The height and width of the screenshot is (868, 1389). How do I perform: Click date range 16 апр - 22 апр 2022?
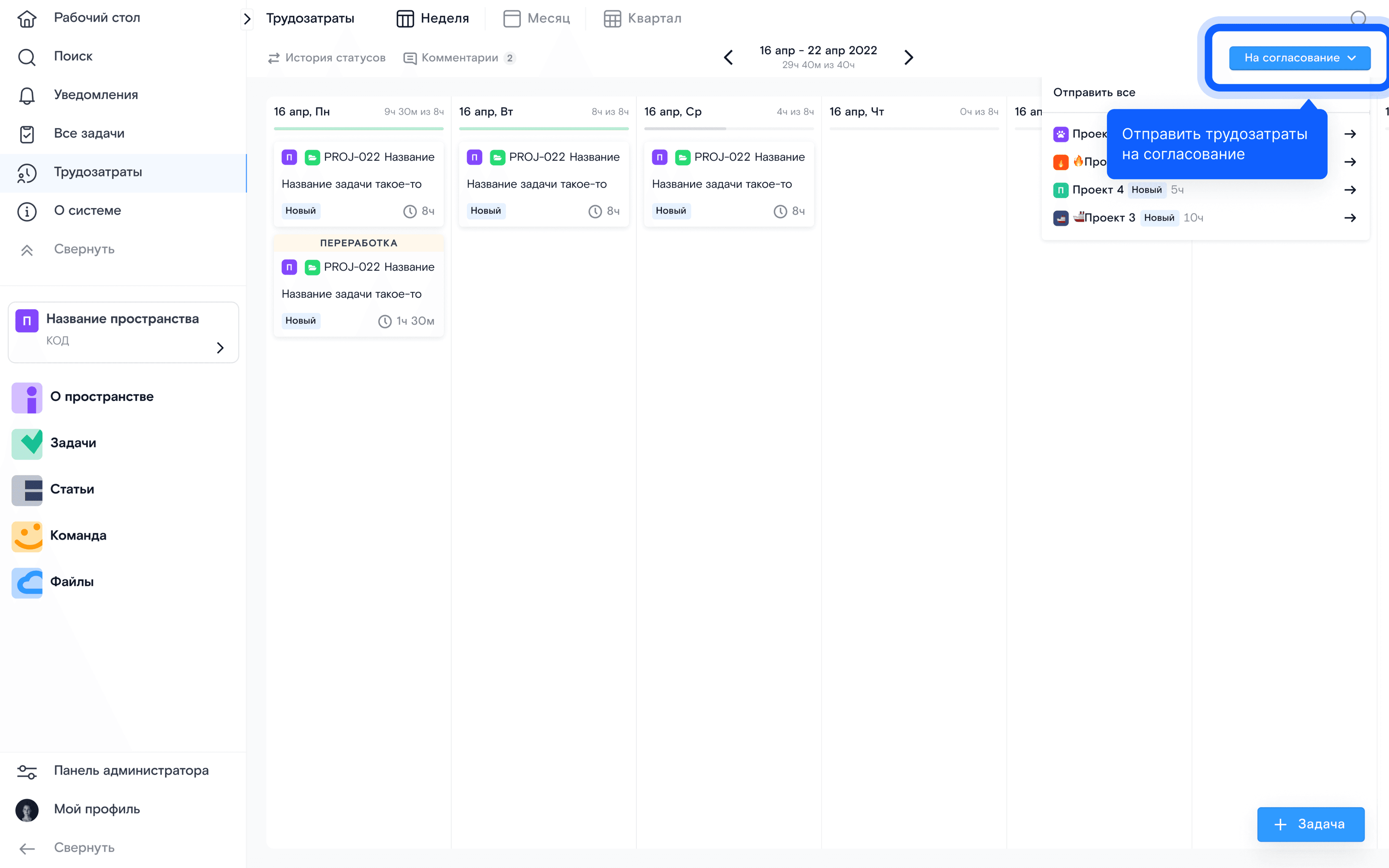818,51
